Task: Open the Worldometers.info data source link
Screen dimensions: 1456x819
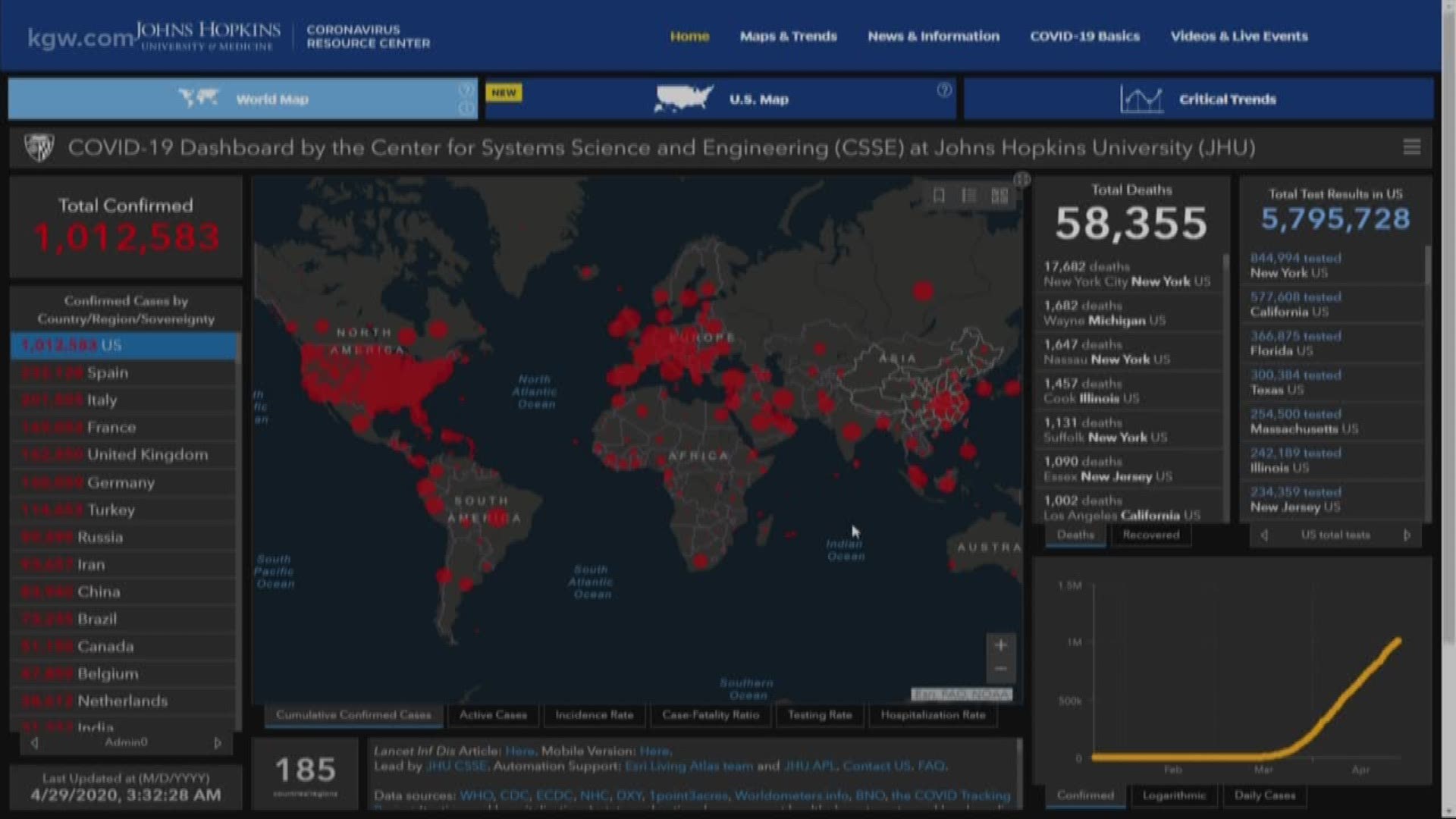Action: 792,795
